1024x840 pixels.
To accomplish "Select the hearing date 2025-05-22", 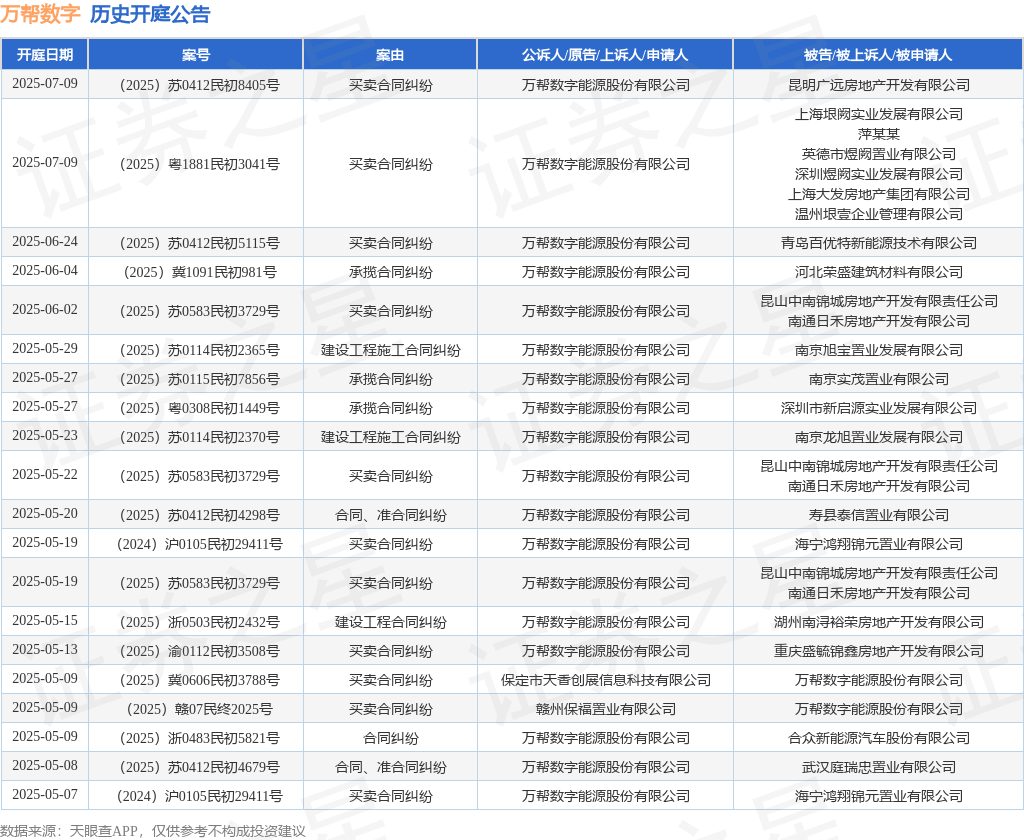I will point(44,475).
